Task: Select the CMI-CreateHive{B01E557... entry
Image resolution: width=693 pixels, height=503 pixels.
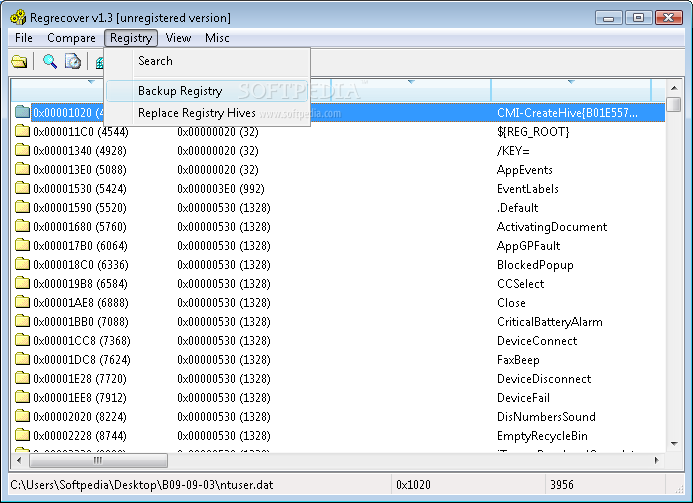Action: pos(567,113)
